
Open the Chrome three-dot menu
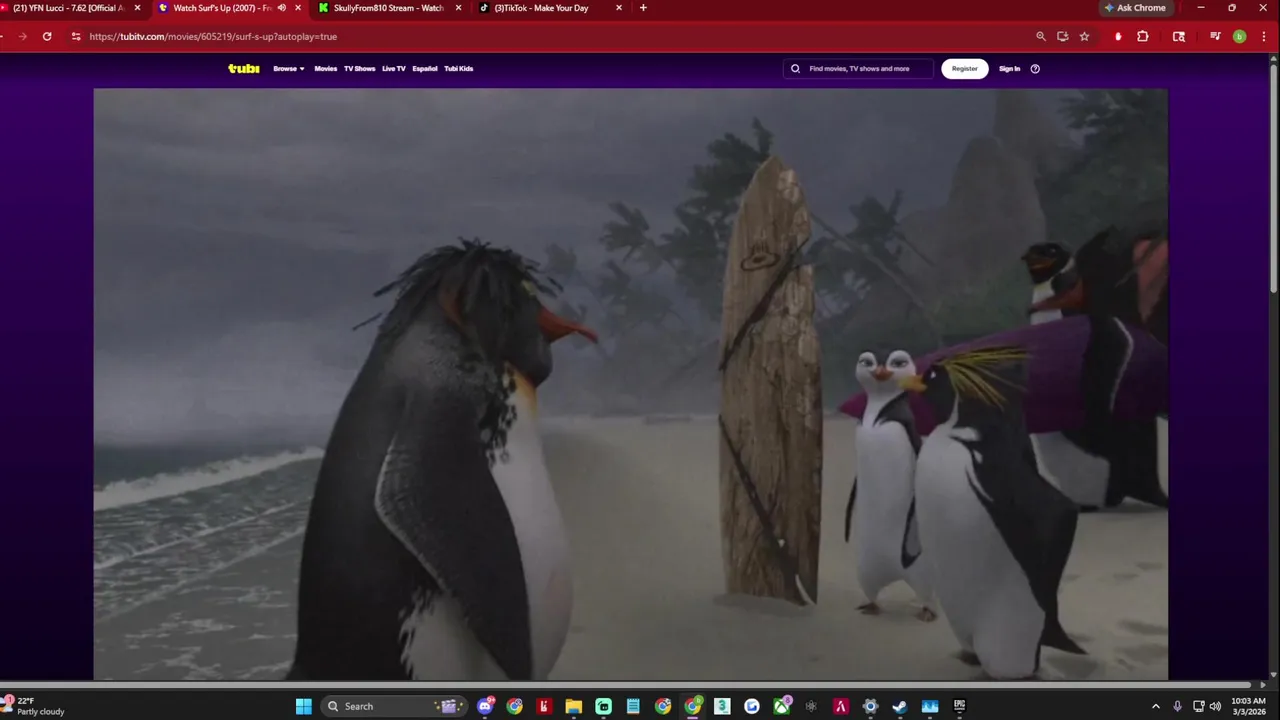tap(1265, 36)
